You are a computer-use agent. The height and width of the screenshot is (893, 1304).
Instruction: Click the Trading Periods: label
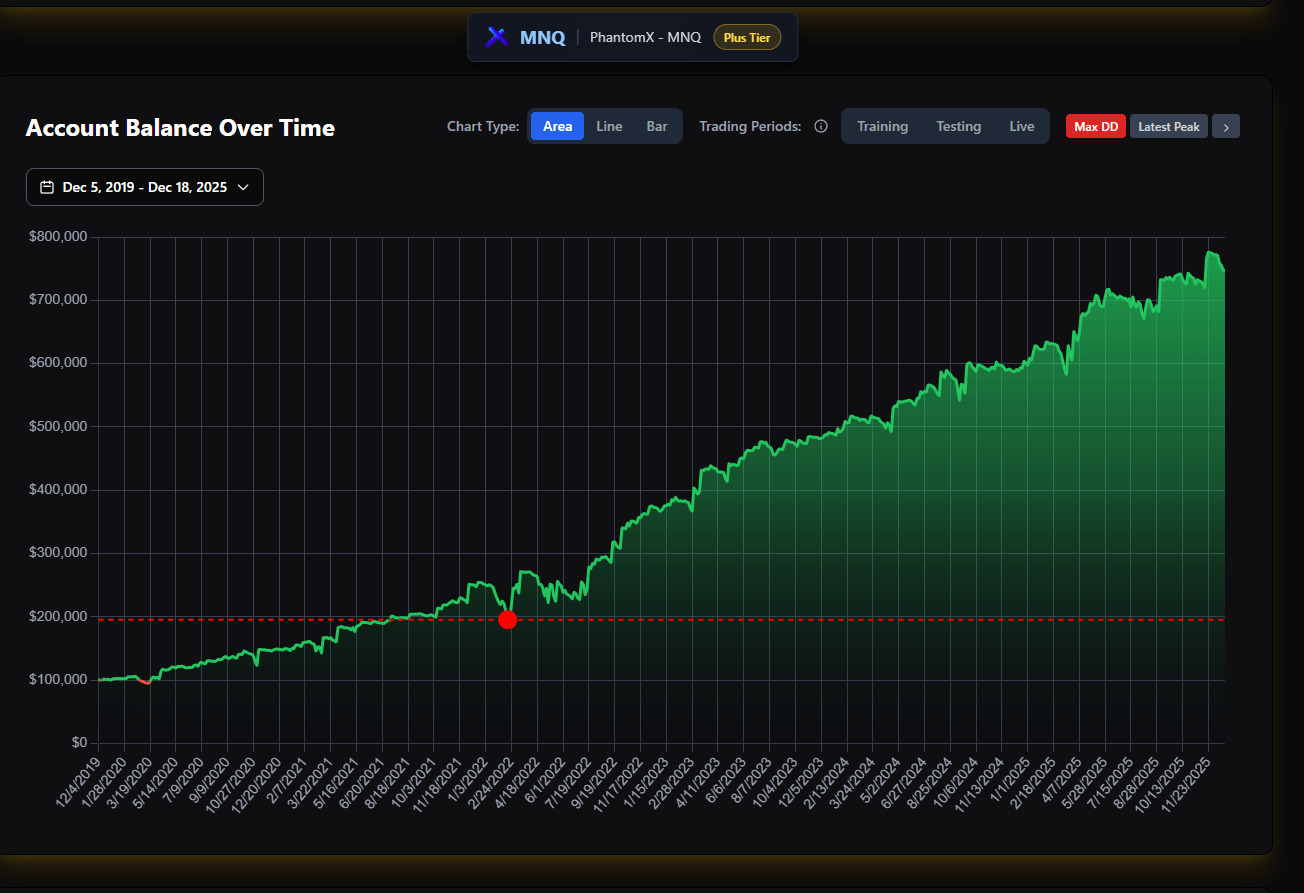click(750, 126)
